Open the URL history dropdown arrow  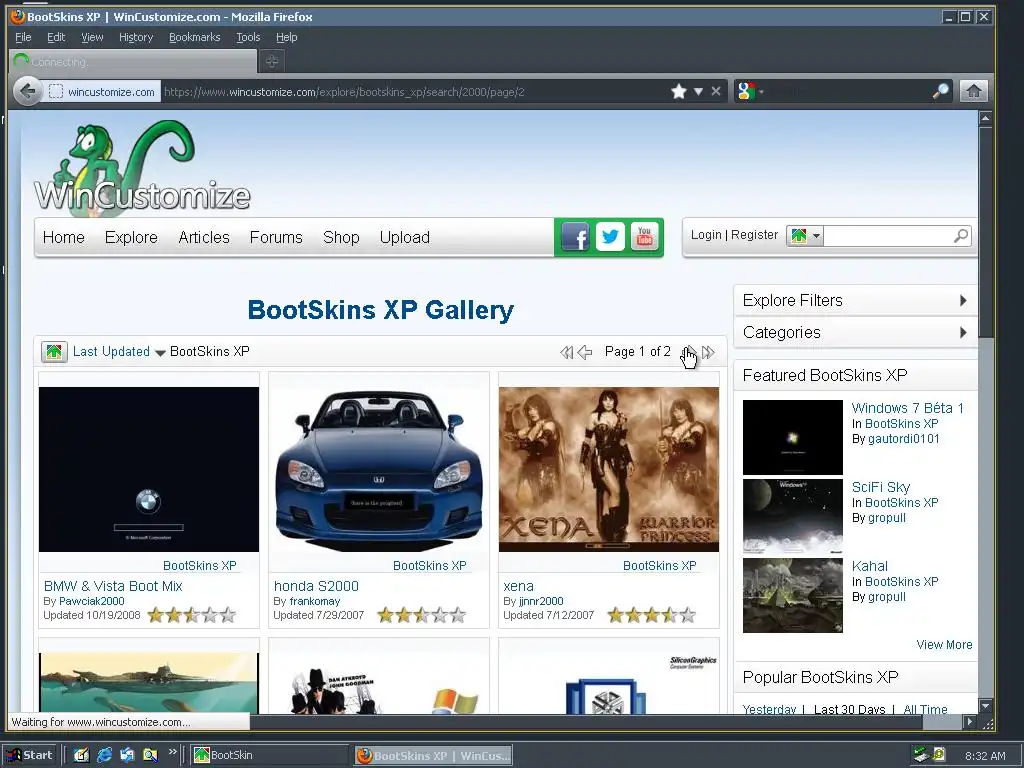[698, 91]
